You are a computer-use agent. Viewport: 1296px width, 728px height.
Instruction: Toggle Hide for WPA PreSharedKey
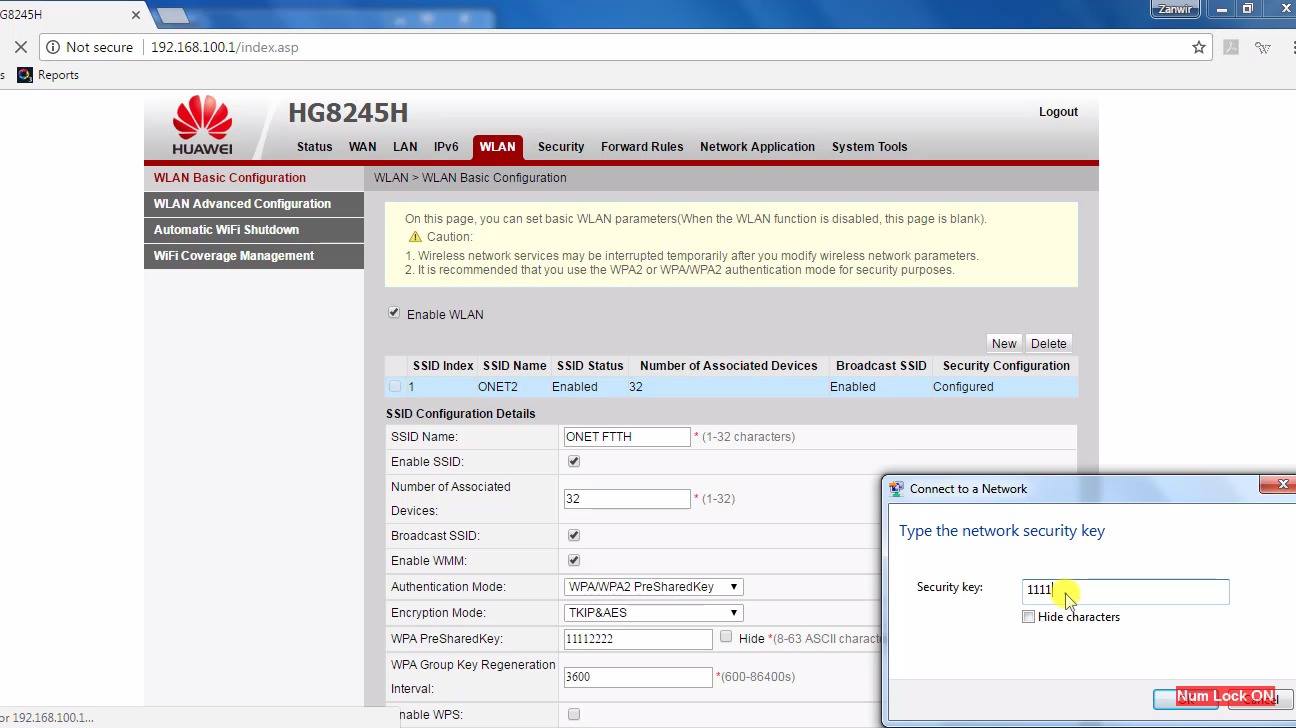click(x=727, y=637)
